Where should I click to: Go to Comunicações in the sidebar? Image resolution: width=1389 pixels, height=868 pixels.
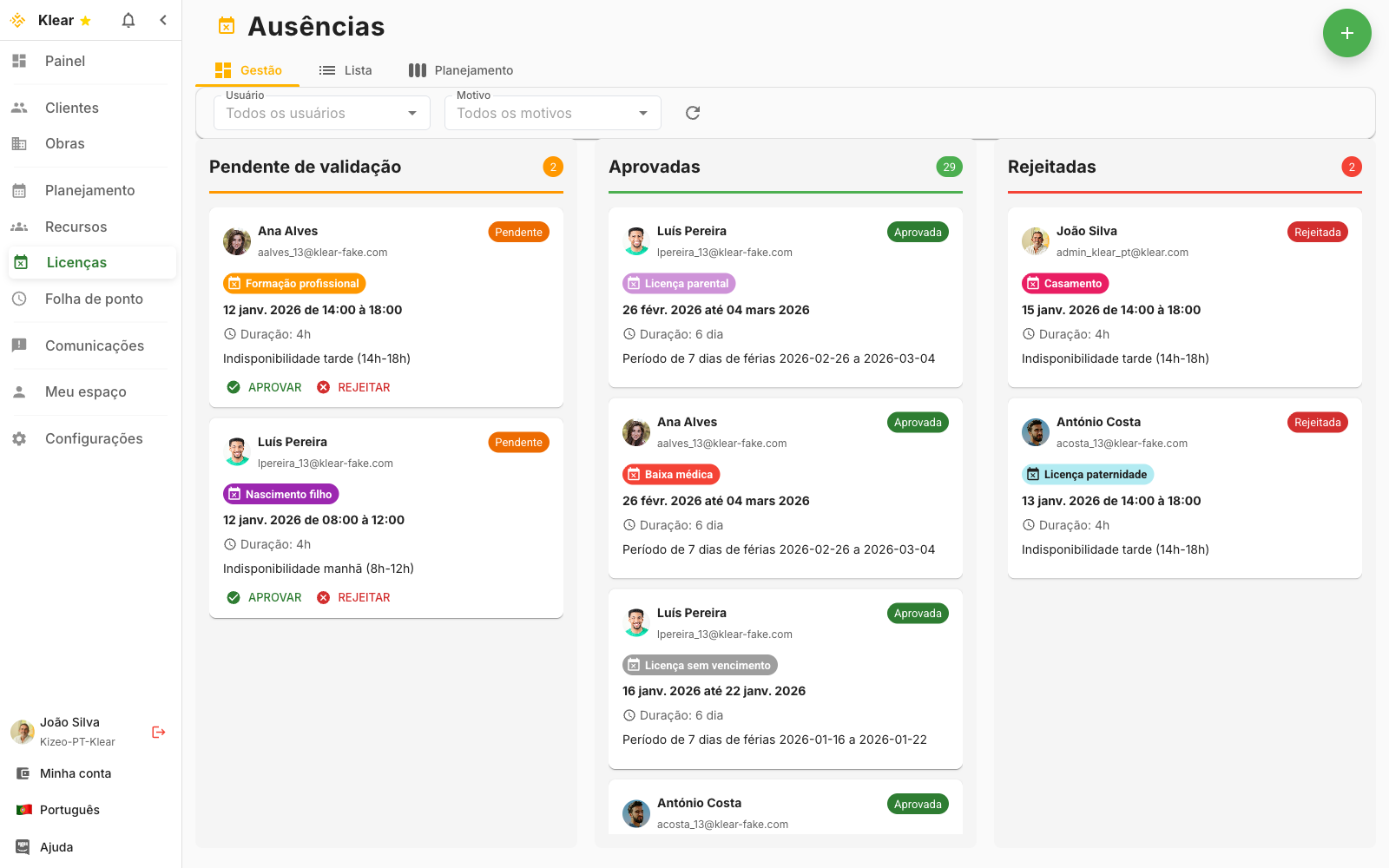(x=94, y=345)
